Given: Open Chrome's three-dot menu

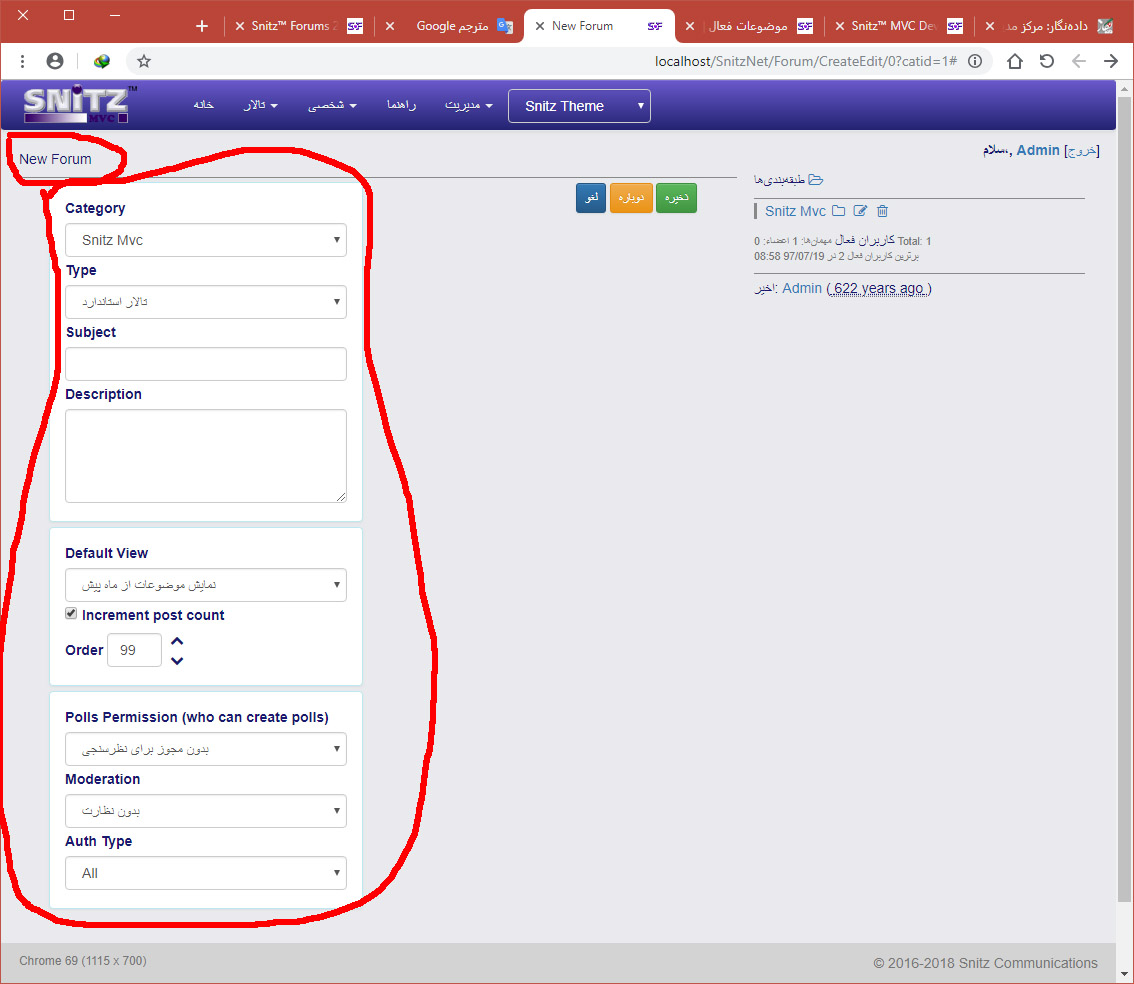Looking at the screenshot, I should 22,61.
